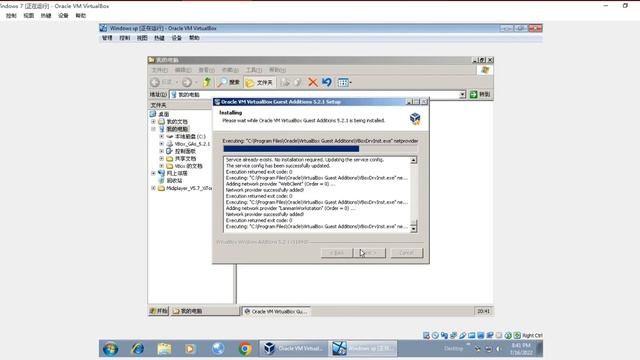
Task: Click the blue installation progress bar
Action: click(x=291, y=149)
